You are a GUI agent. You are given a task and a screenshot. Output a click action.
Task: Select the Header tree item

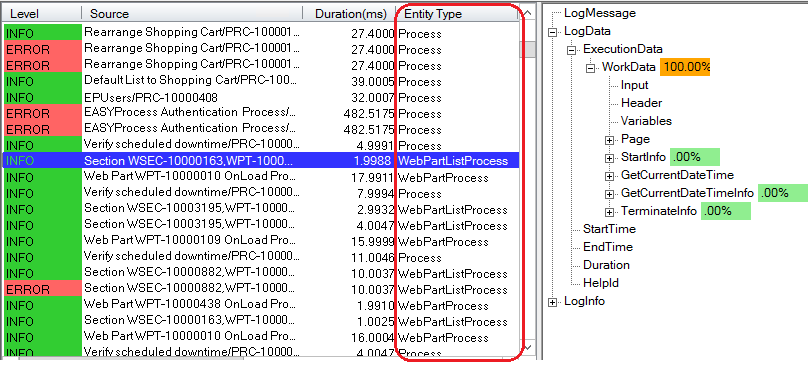pyautogui.click(x=642, y=103)
